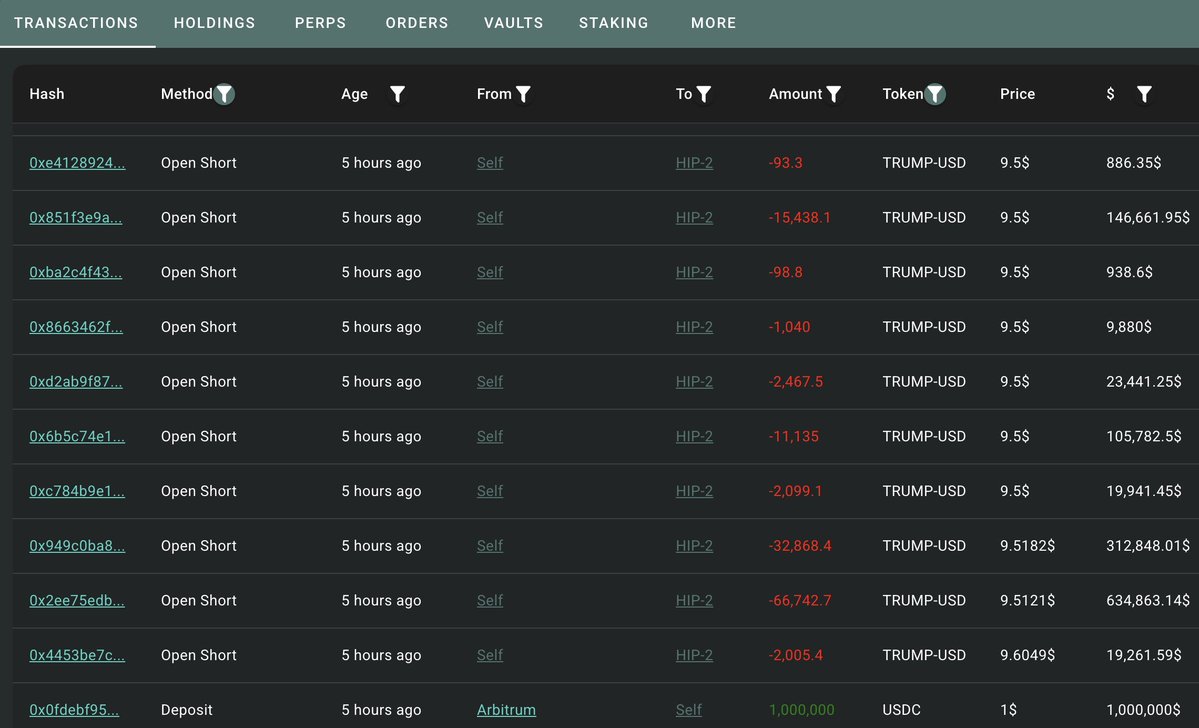Switch to the Transactions tab

point(76,23)
